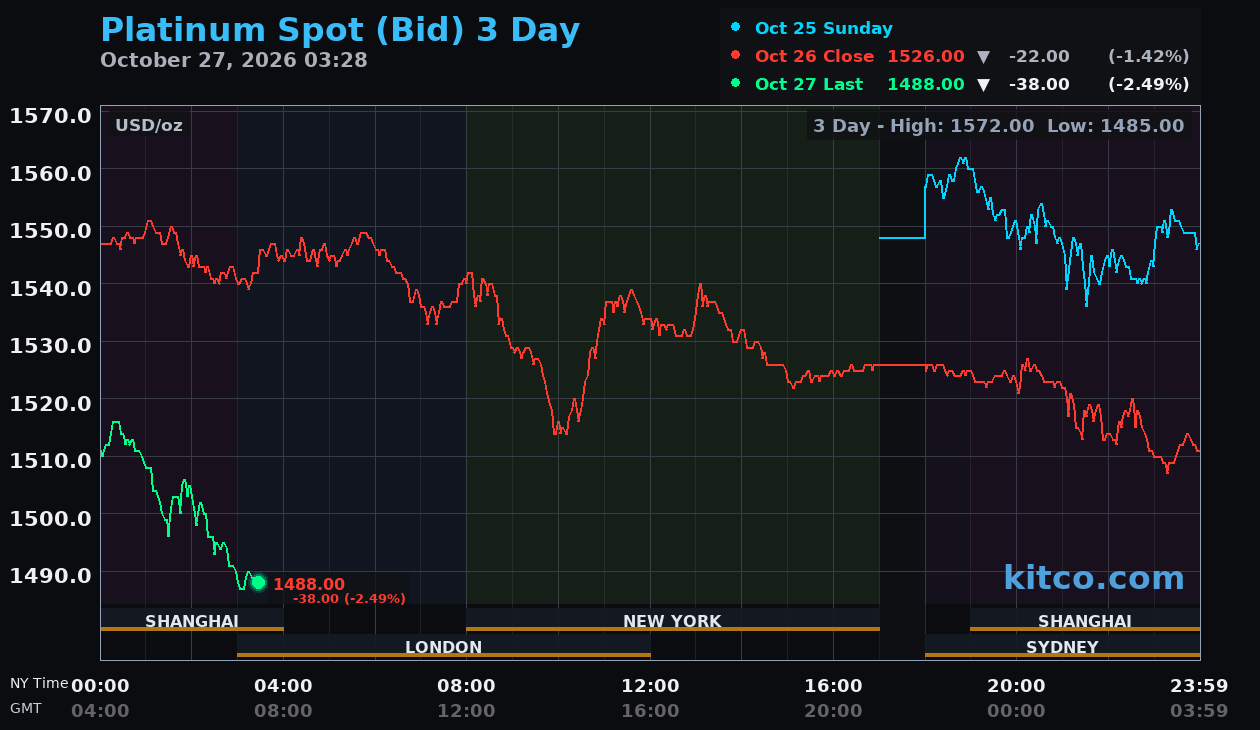Click the LONDON session bar
The width and height of the screenshot is (1260, 730).
444,646
